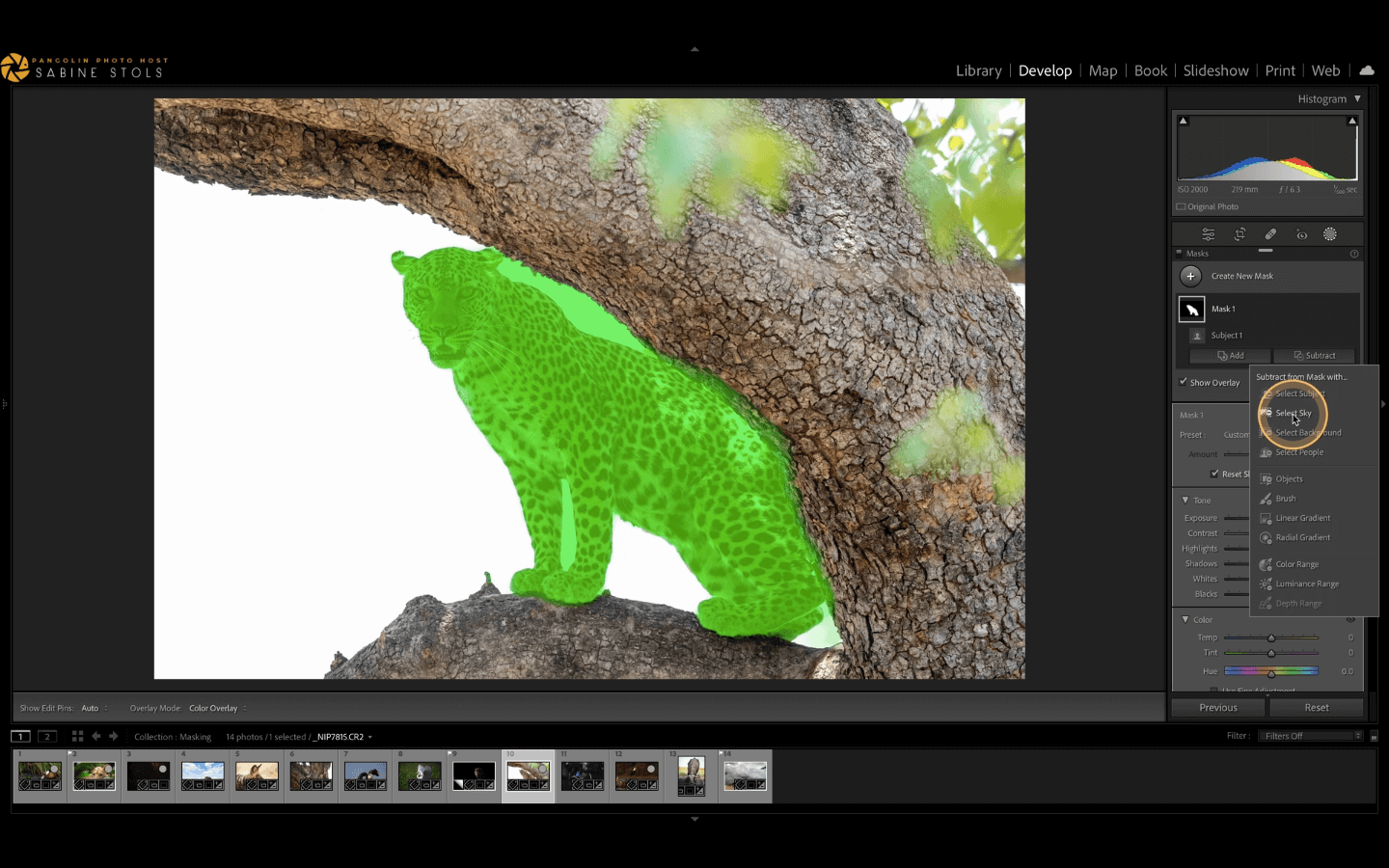Select the Healing tool icon
Image resolution: width=1389 pixels, height=868 pixels.
[x=1270, y=234]
